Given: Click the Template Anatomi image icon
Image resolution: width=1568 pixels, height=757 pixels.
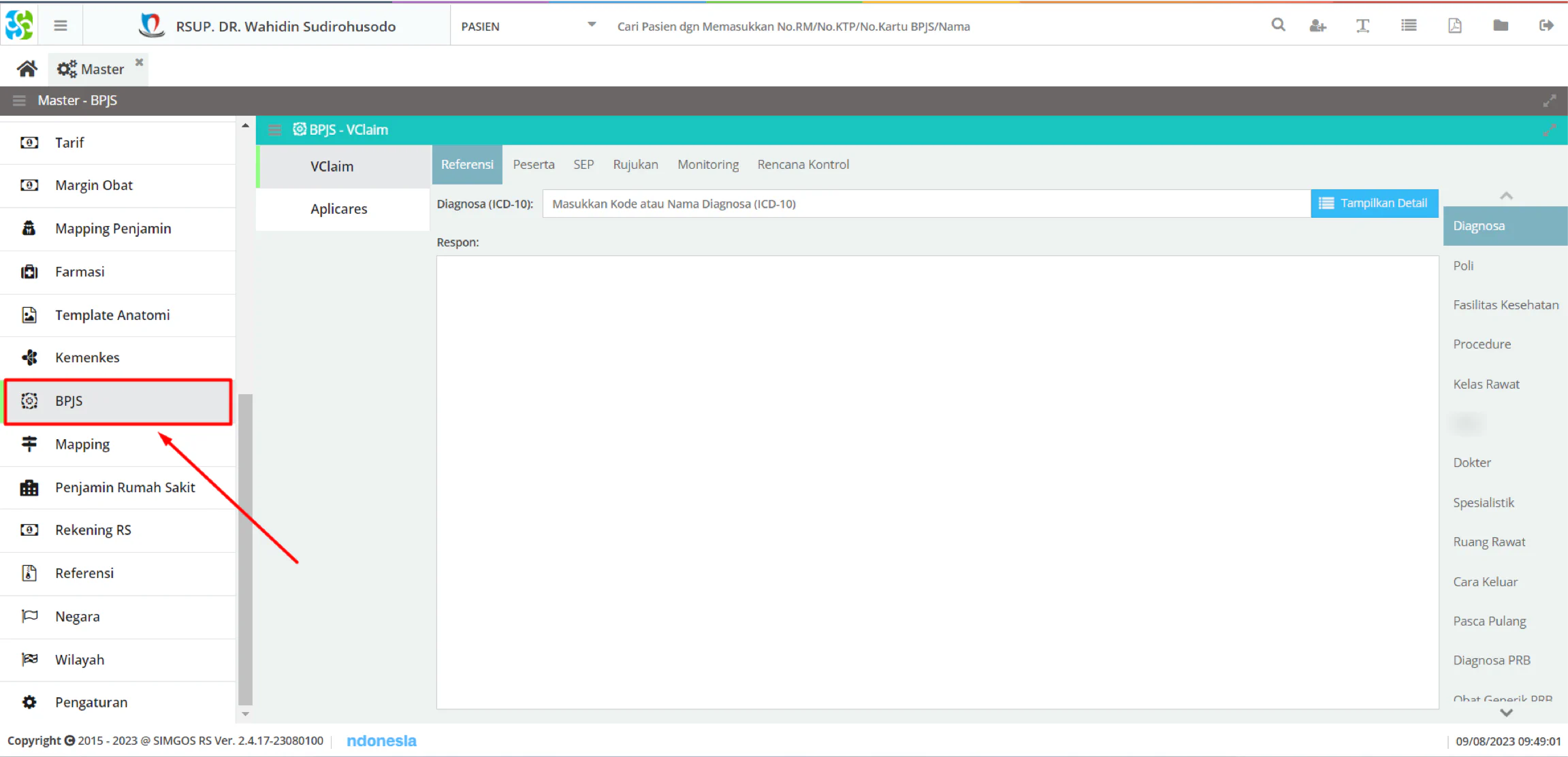Looking at the screenshot, I should click(x=29, y=315).
